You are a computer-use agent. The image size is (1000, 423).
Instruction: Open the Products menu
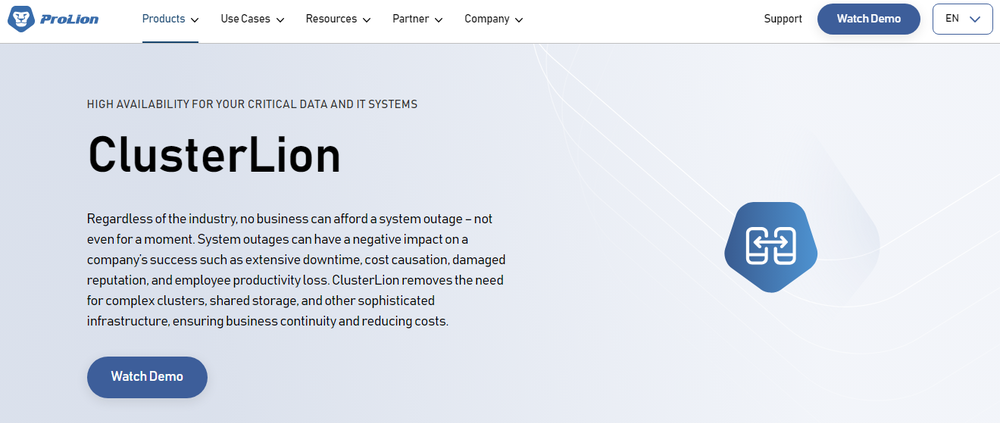coord(163,19)
